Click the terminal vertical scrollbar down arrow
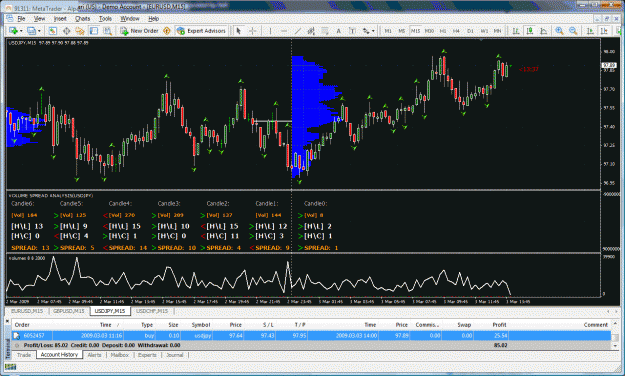 tap(615, 346)
